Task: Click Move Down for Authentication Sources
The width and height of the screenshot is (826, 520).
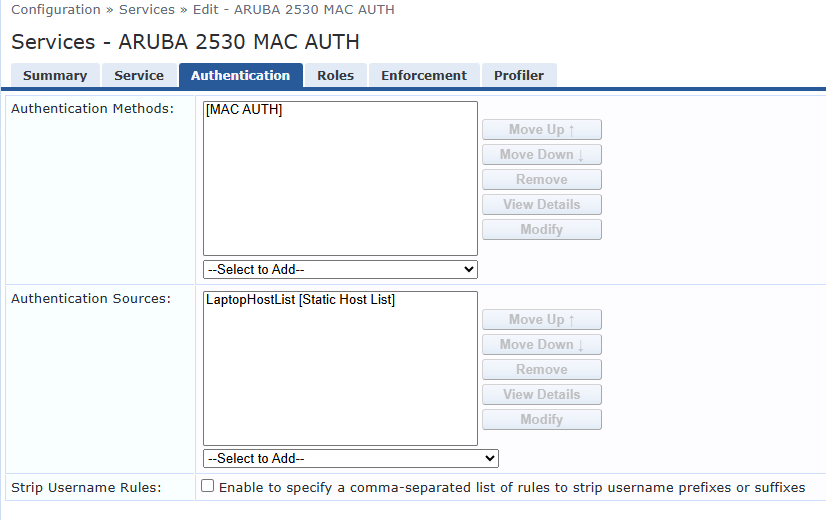Action: point(542,345)
